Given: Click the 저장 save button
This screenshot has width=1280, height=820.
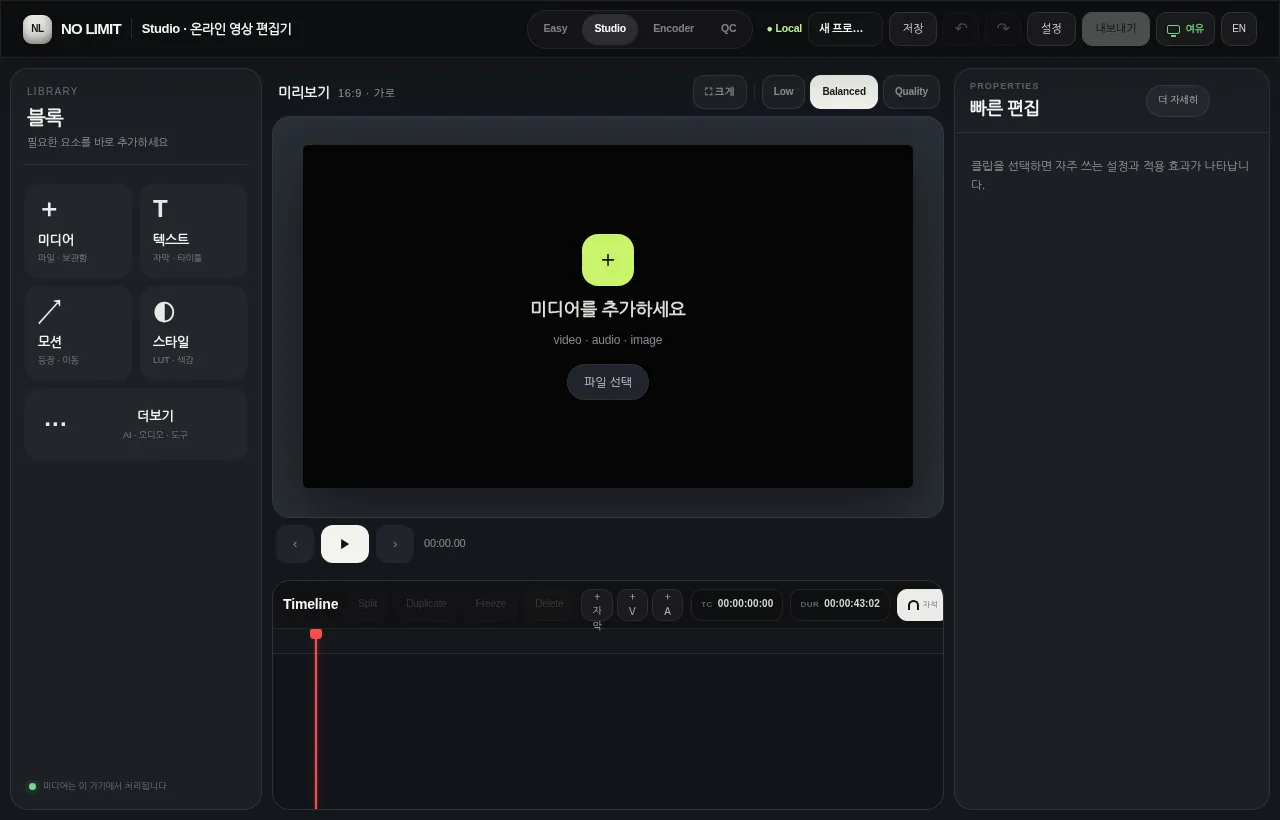Looking at the screenshot, I should tap(913, 29).
